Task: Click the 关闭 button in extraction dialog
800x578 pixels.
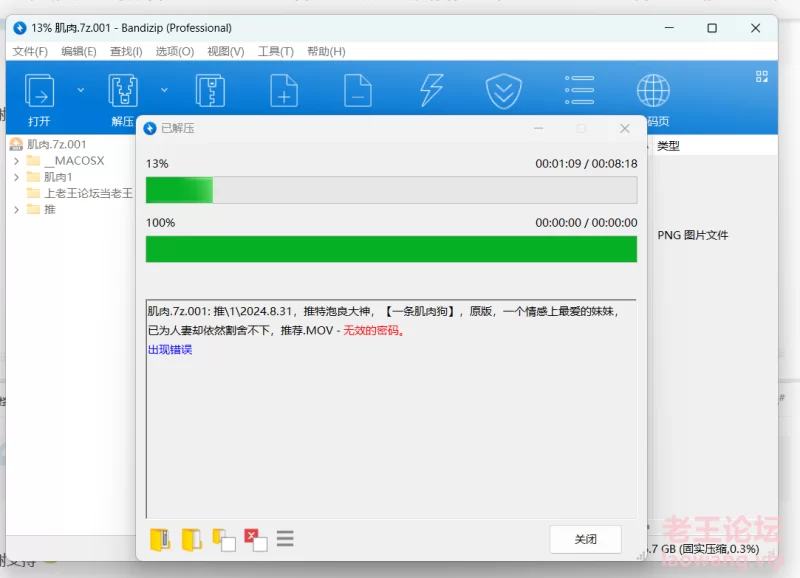Action: point(585,539)
